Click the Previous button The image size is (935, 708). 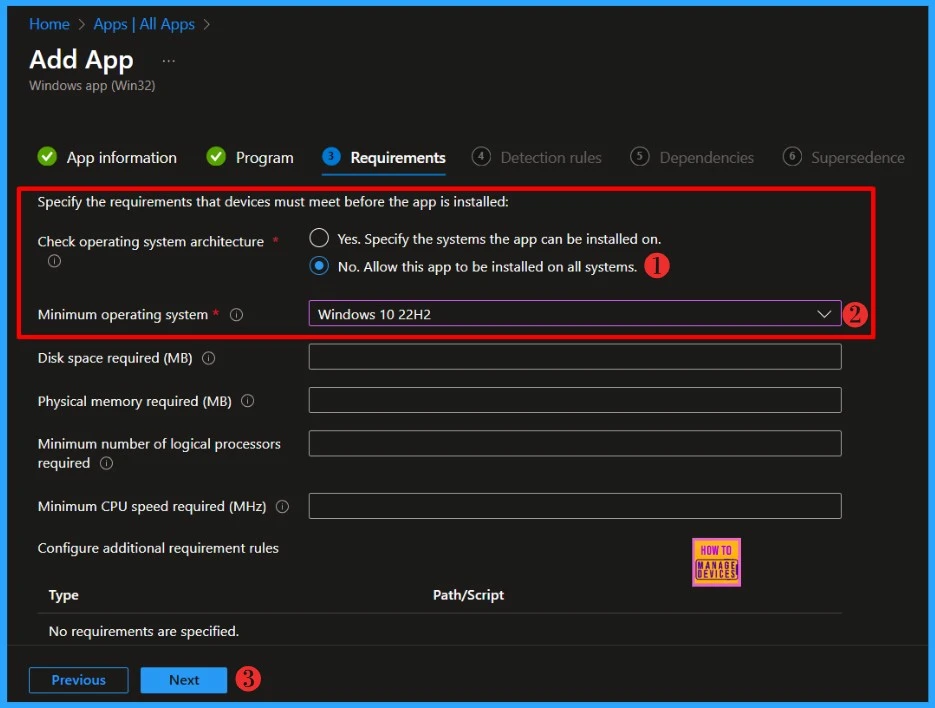click(79, 680)
